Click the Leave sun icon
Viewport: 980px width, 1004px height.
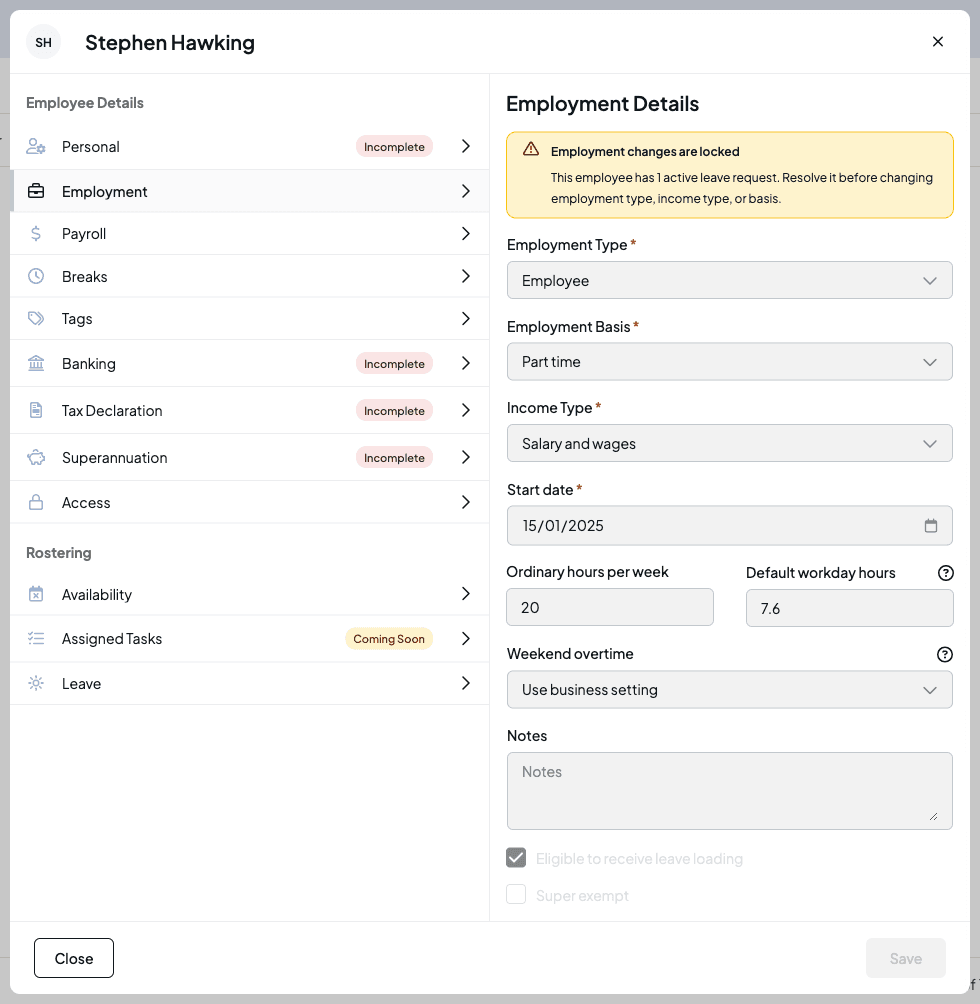point(36,683)
